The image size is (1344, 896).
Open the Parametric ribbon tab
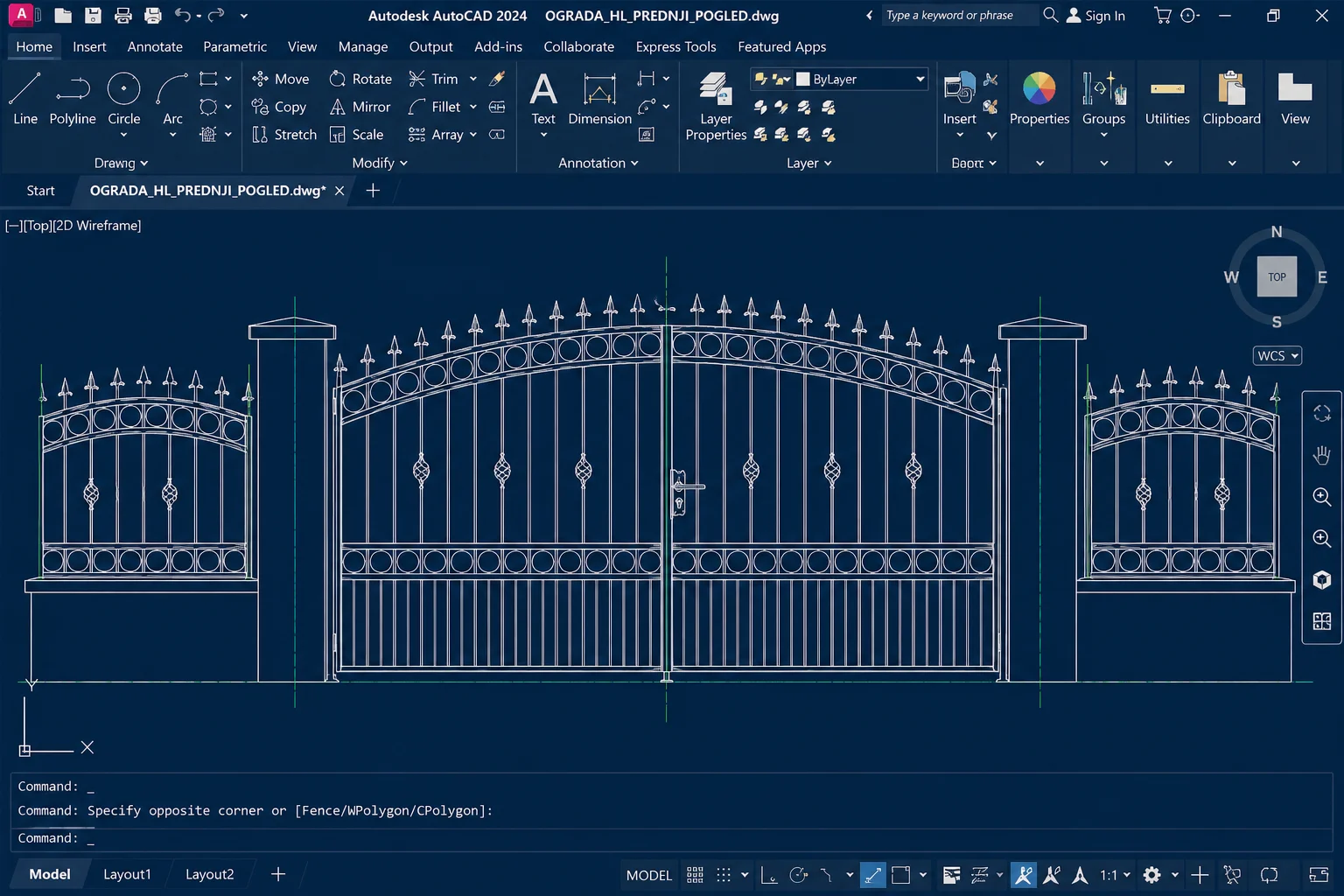234,46
